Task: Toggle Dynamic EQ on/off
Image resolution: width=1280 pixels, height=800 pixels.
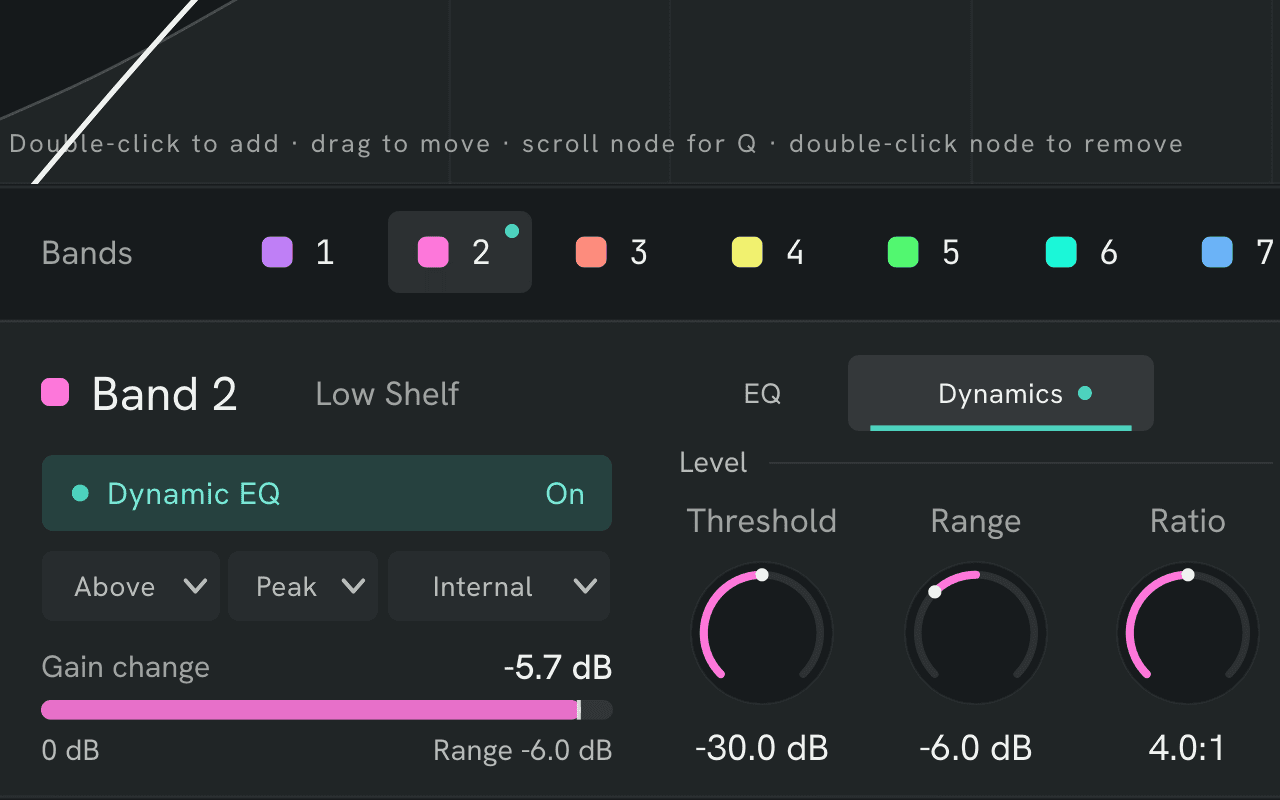Action: (327, 493)
